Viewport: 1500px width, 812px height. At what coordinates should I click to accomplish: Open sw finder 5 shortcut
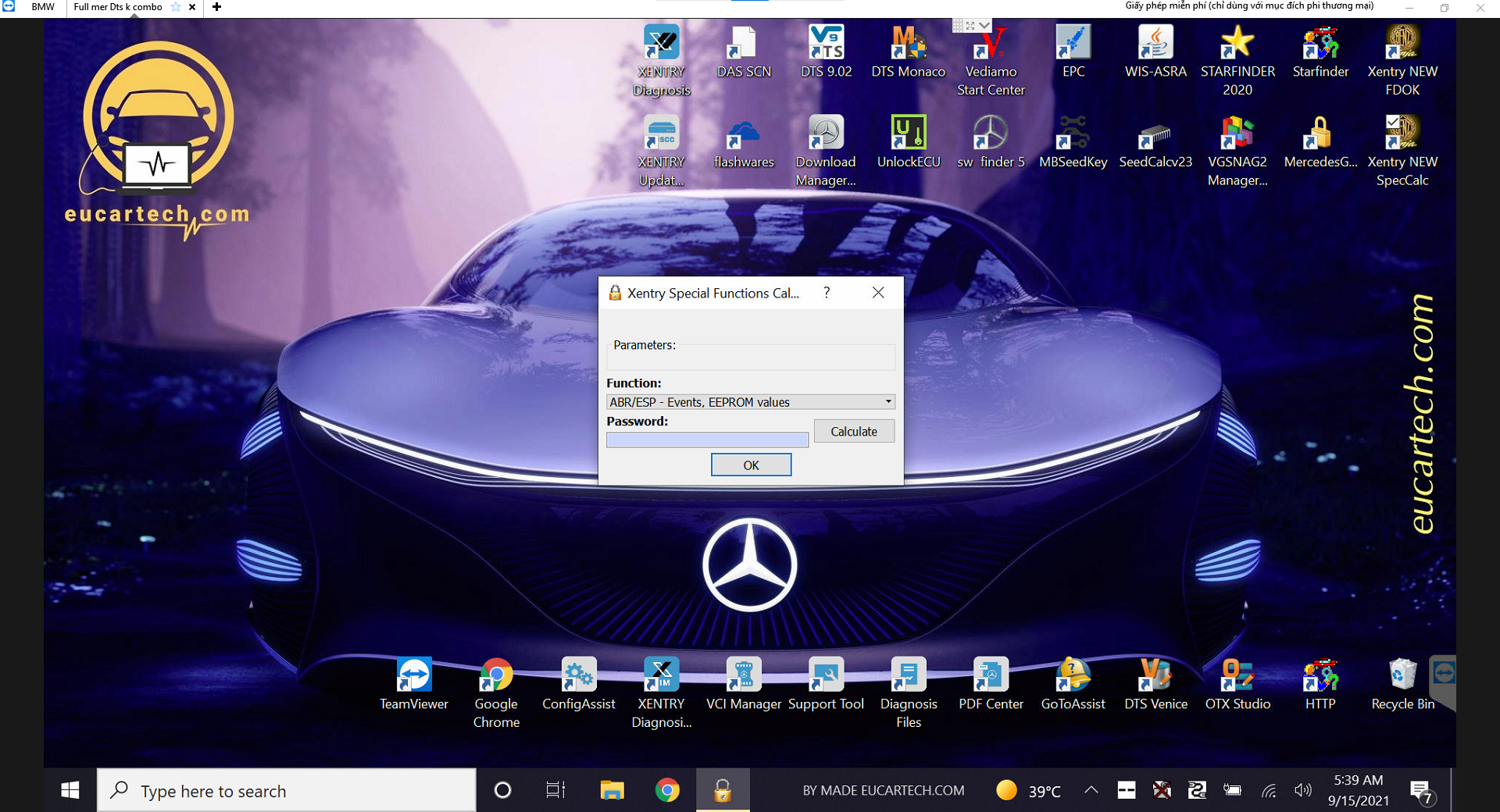[991, 142]
